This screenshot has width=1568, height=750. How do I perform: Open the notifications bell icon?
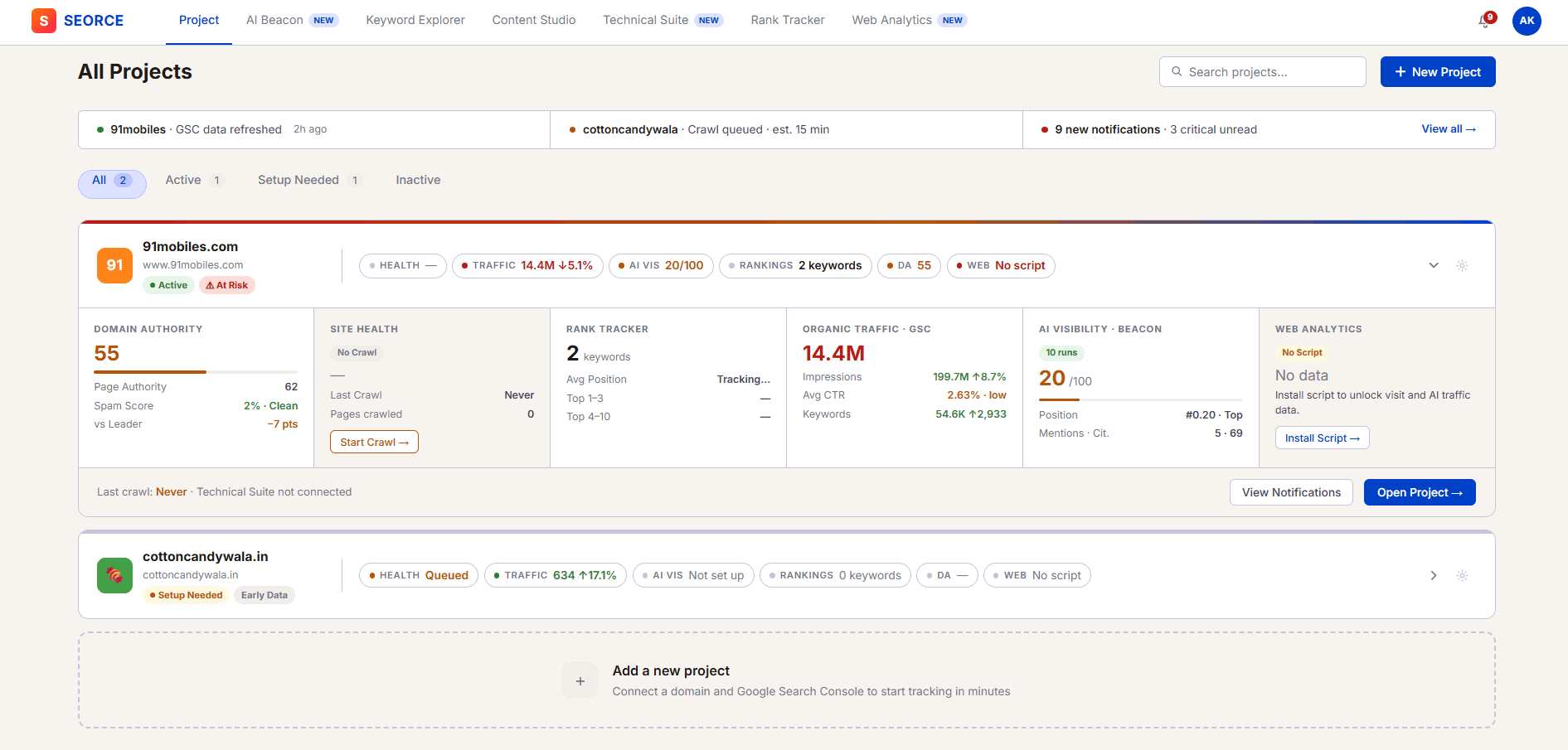click(1484, 21)
